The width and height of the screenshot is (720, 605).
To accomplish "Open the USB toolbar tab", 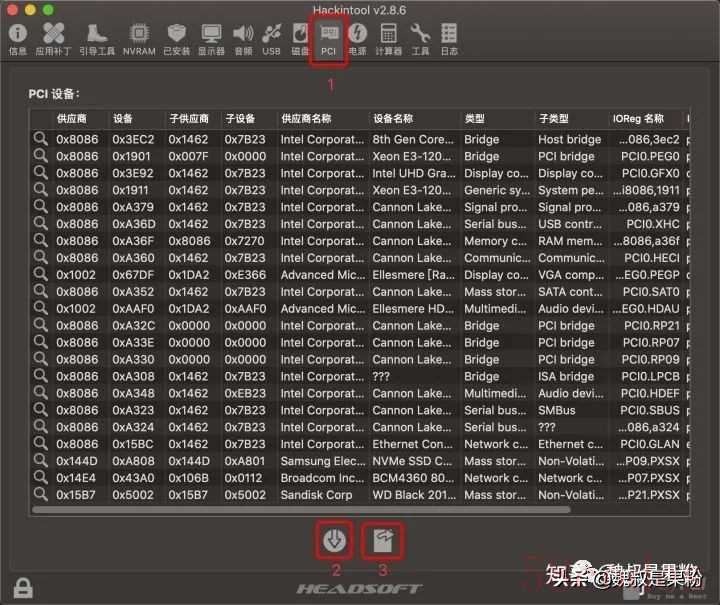I will pos(271,39).
